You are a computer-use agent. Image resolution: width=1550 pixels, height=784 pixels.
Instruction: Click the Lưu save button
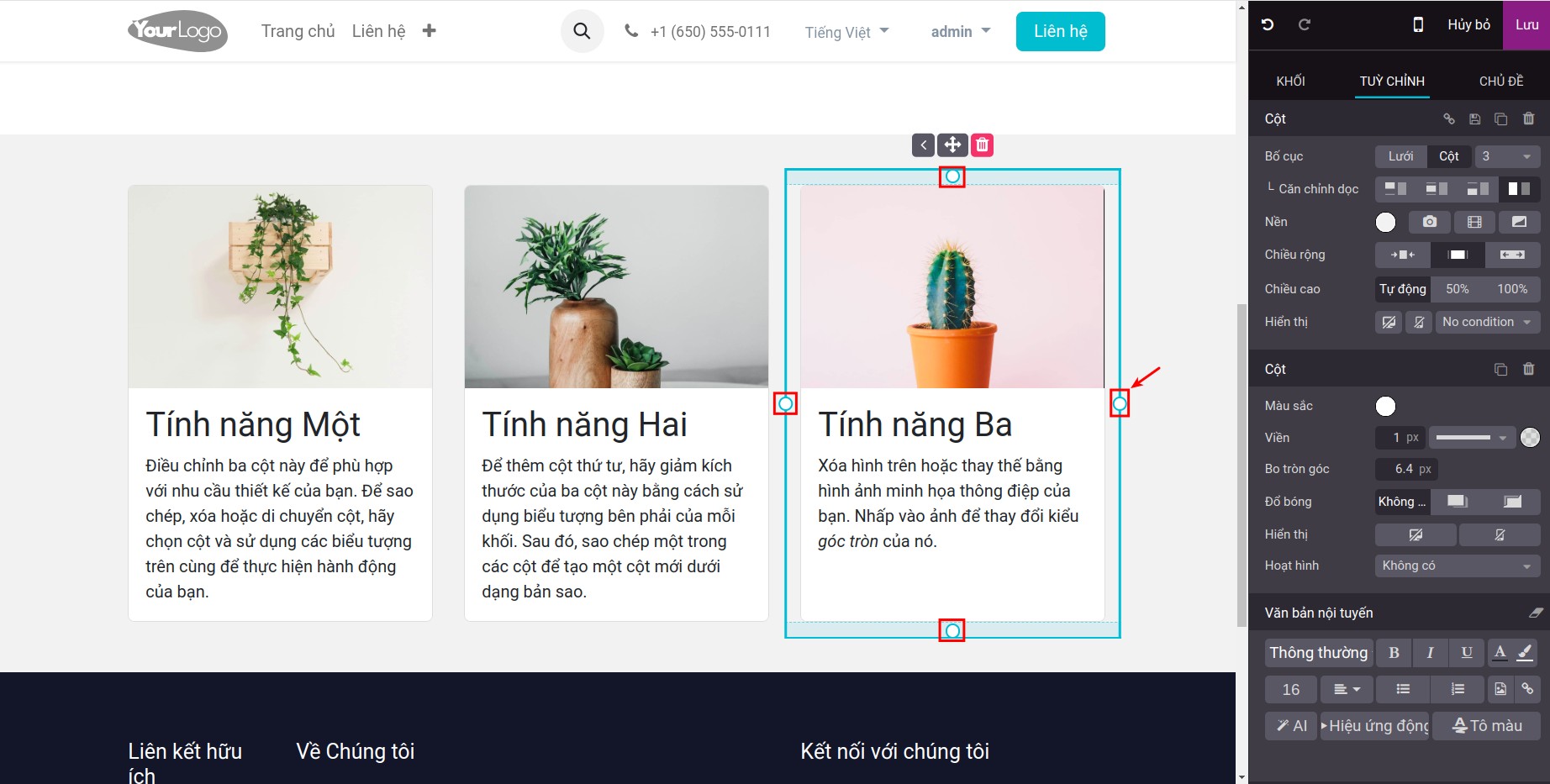point(1526,25)
